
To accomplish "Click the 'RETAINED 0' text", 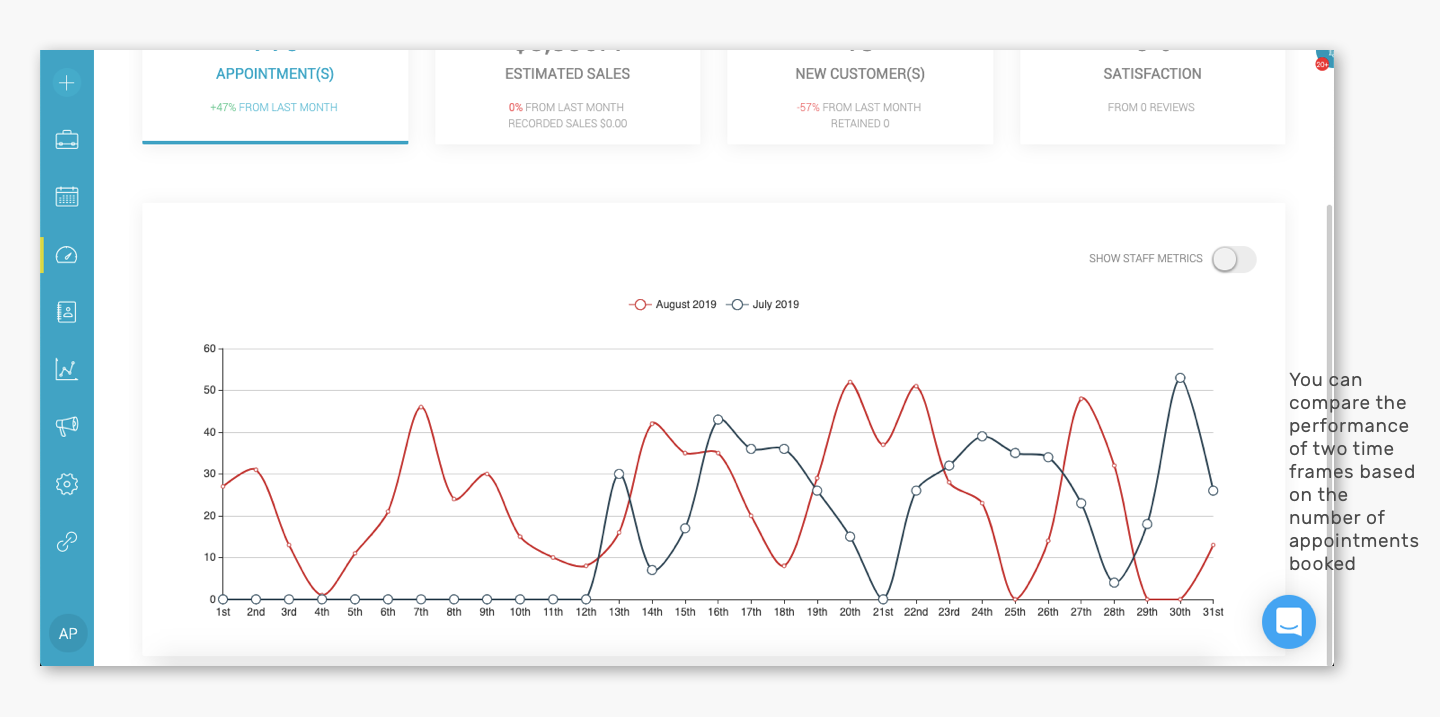I will [x=860, y=124].
